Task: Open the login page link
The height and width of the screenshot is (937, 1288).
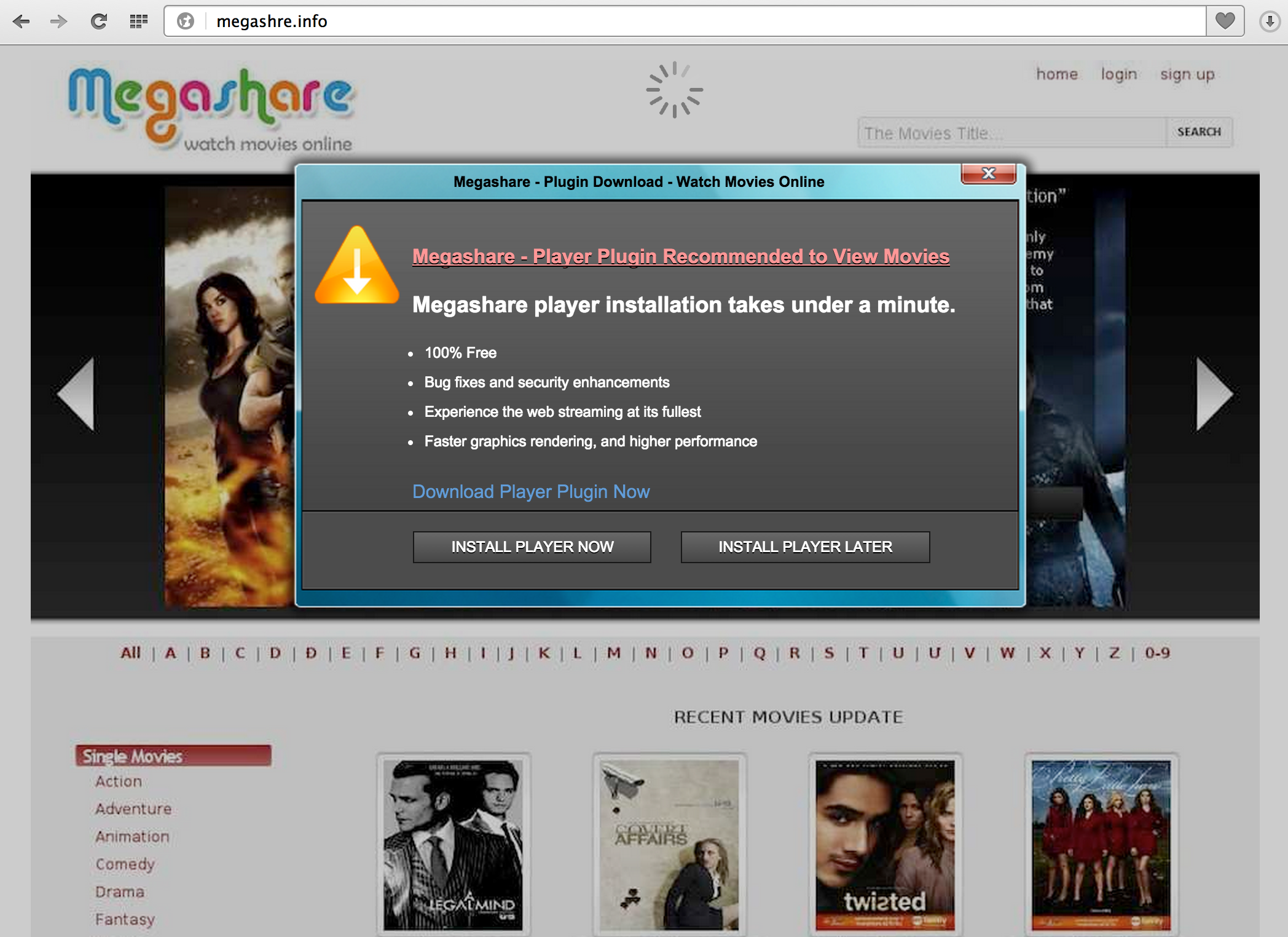Action: click(1118, 74)
